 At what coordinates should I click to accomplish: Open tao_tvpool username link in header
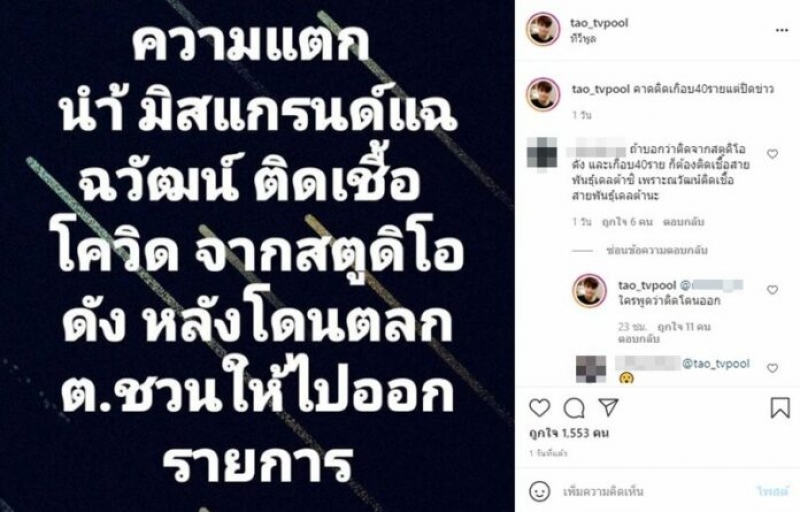pos(599,23)
